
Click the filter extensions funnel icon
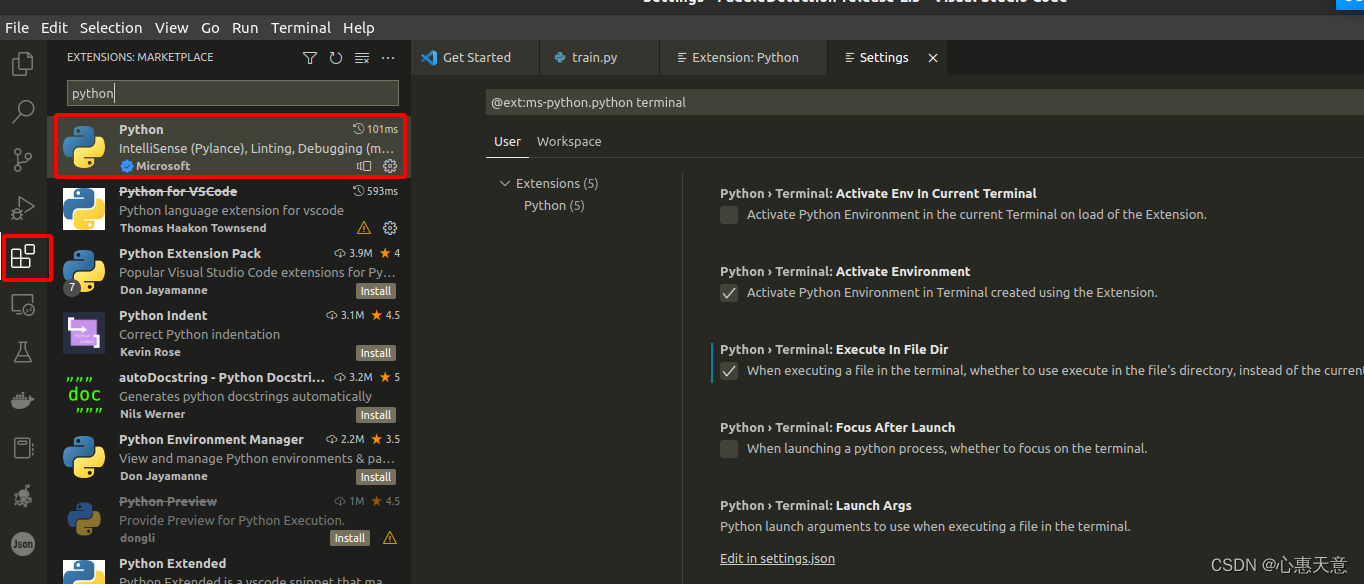pos(310,58)
